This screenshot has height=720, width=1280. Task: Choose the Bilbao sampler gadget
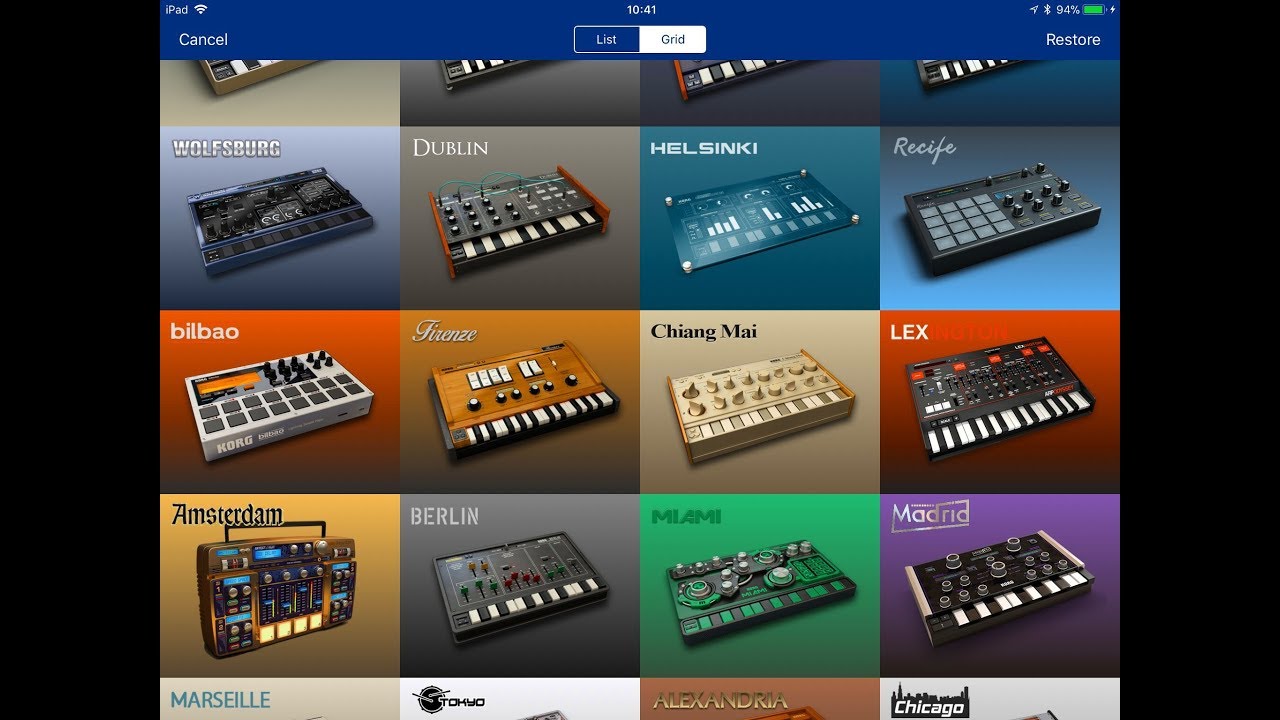280,402
